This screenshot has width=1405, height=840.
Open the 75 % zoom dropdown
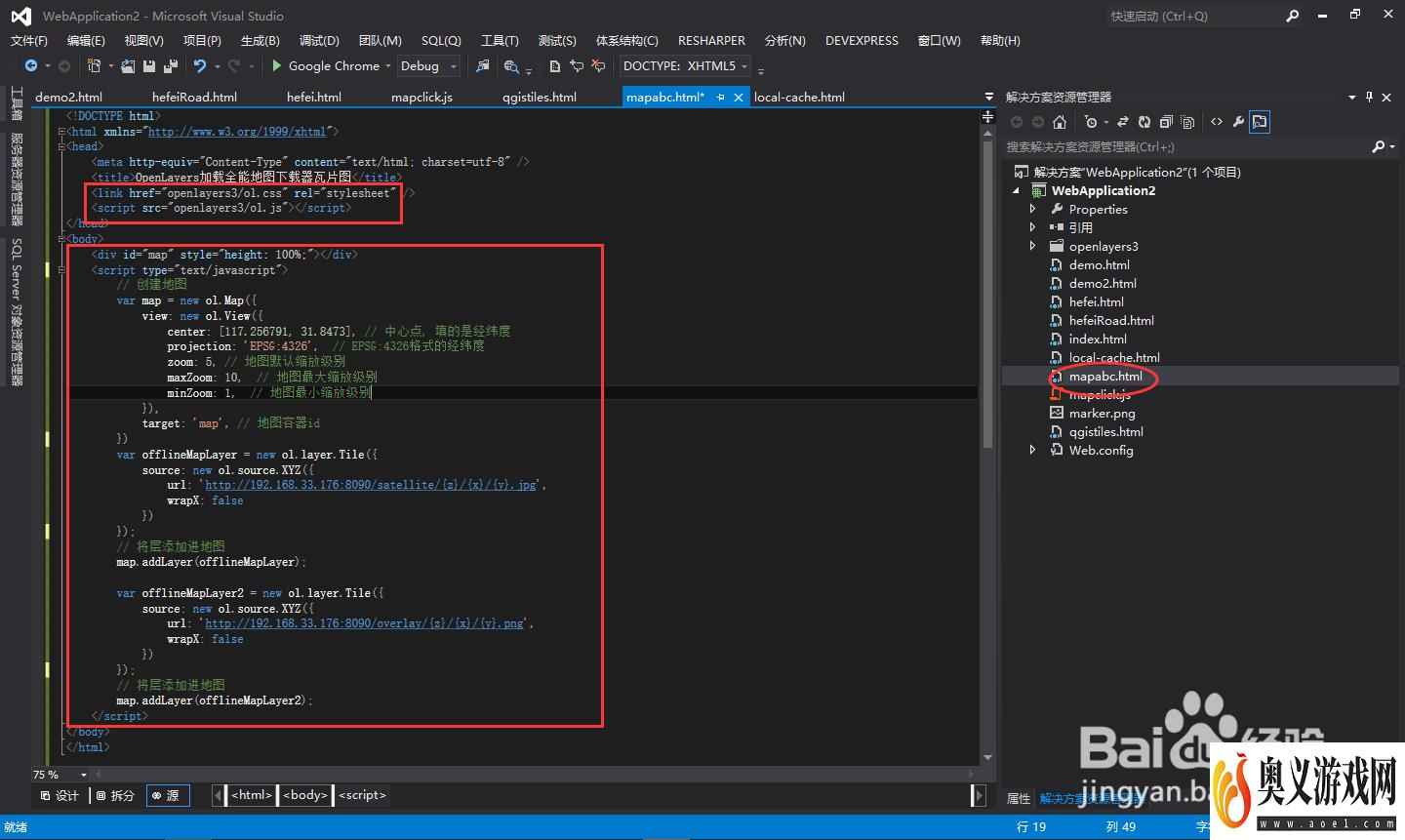click(84, 775)
